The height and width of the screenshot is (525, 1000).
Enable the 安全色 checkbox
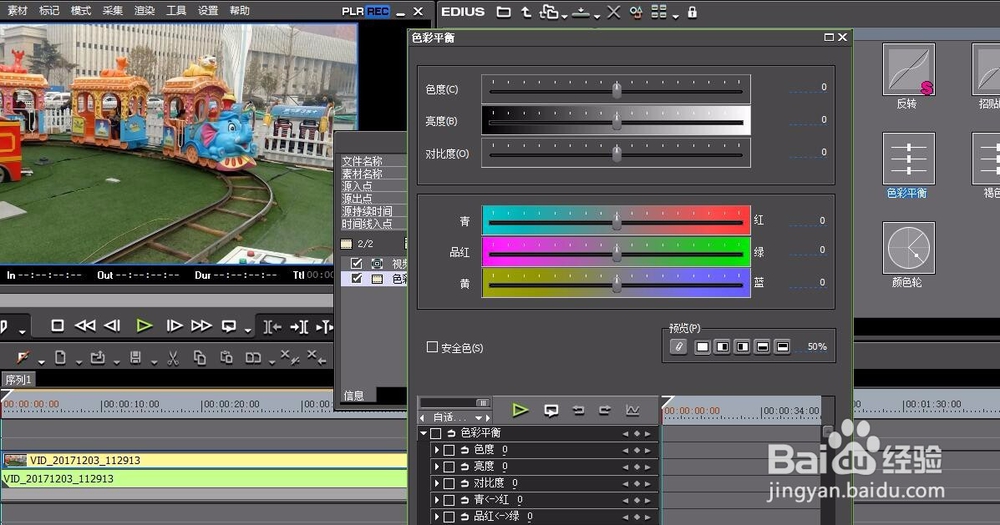pyautogui.click(x=432, y=346)
